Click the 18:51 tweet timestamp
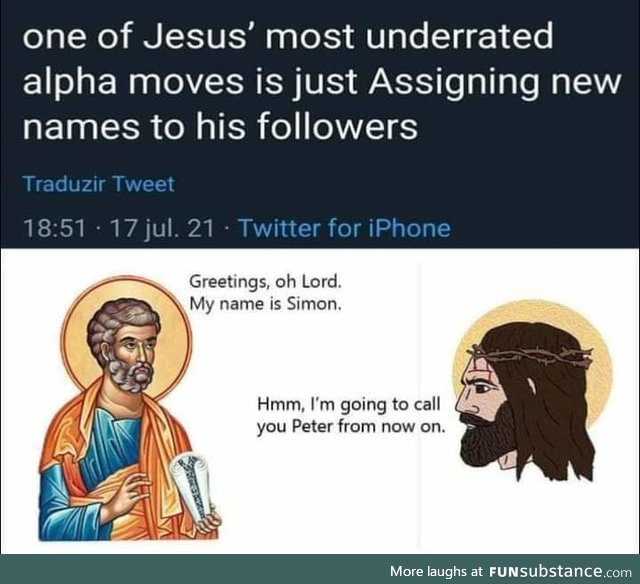The width and height of the screenshot is (640, 584). pos(54,228)
